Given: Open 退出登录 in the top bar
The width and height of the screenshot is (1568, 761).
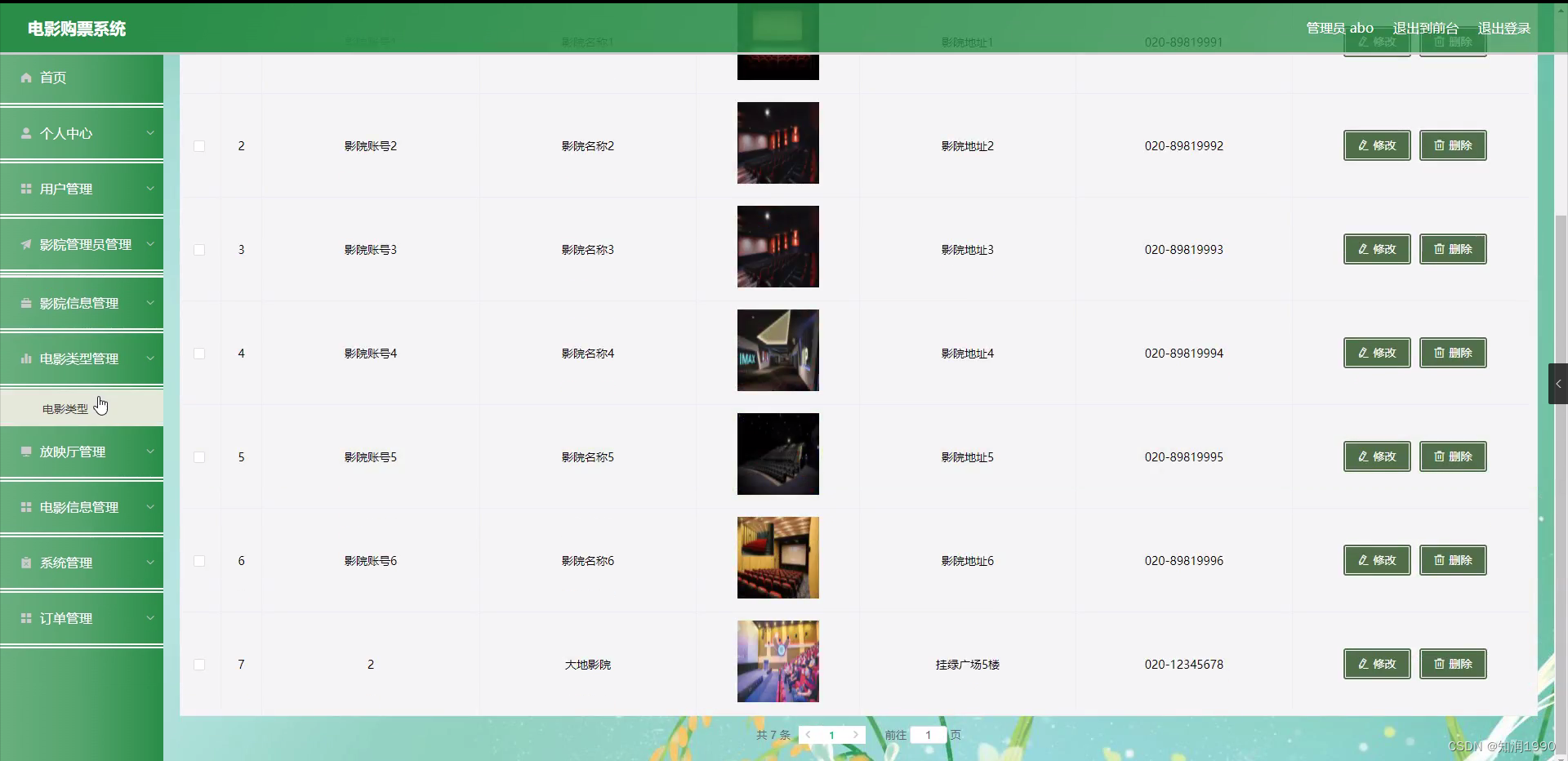Looking at the screenshot, I should click(x=1503, y=27).
